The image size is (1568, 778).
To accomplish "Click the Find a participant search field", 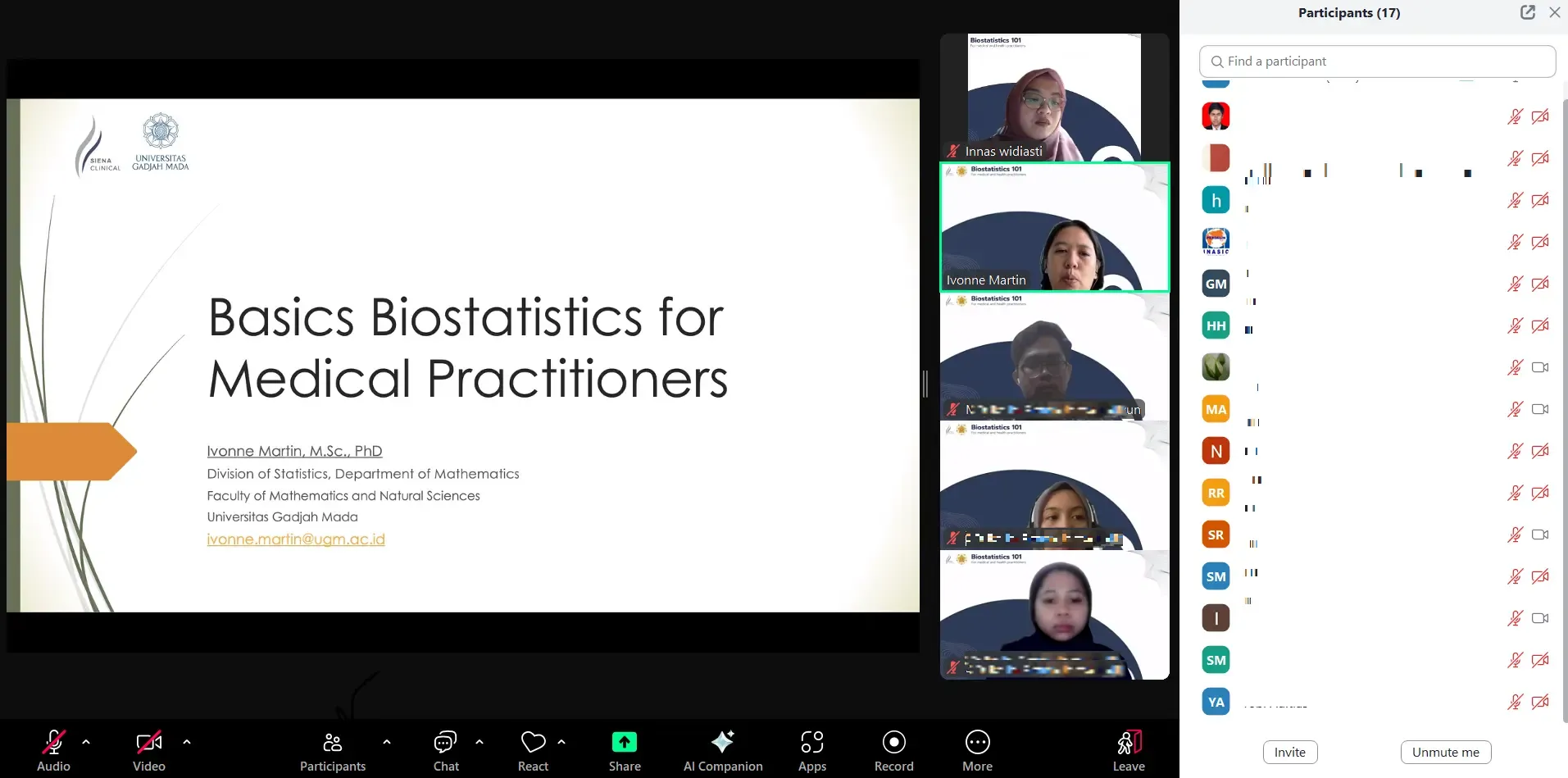I will pos(1377,61).
